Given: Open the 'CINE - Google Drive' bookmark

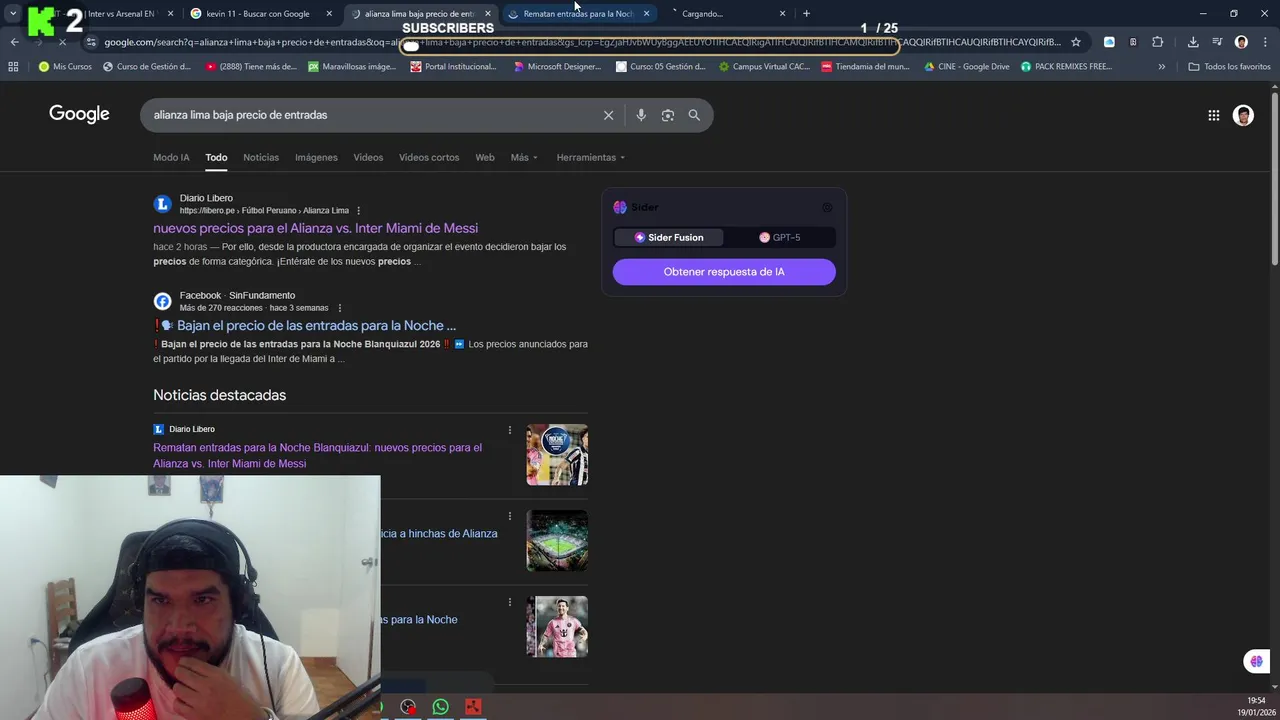Looking at the screenshot, I should [x=967, y=67].
